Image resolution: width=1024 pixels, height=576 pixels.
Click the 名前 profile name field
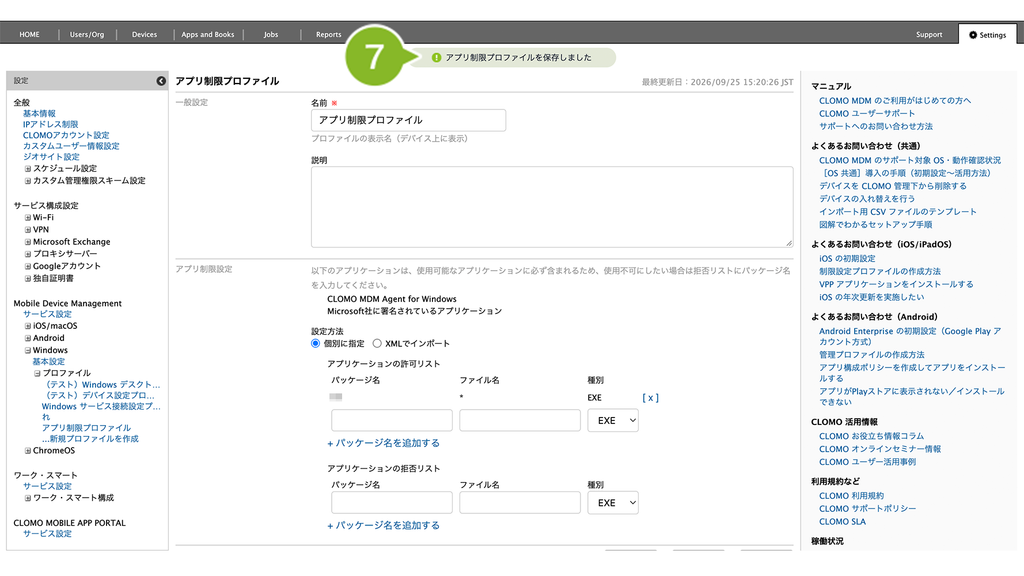click(408, 120)
